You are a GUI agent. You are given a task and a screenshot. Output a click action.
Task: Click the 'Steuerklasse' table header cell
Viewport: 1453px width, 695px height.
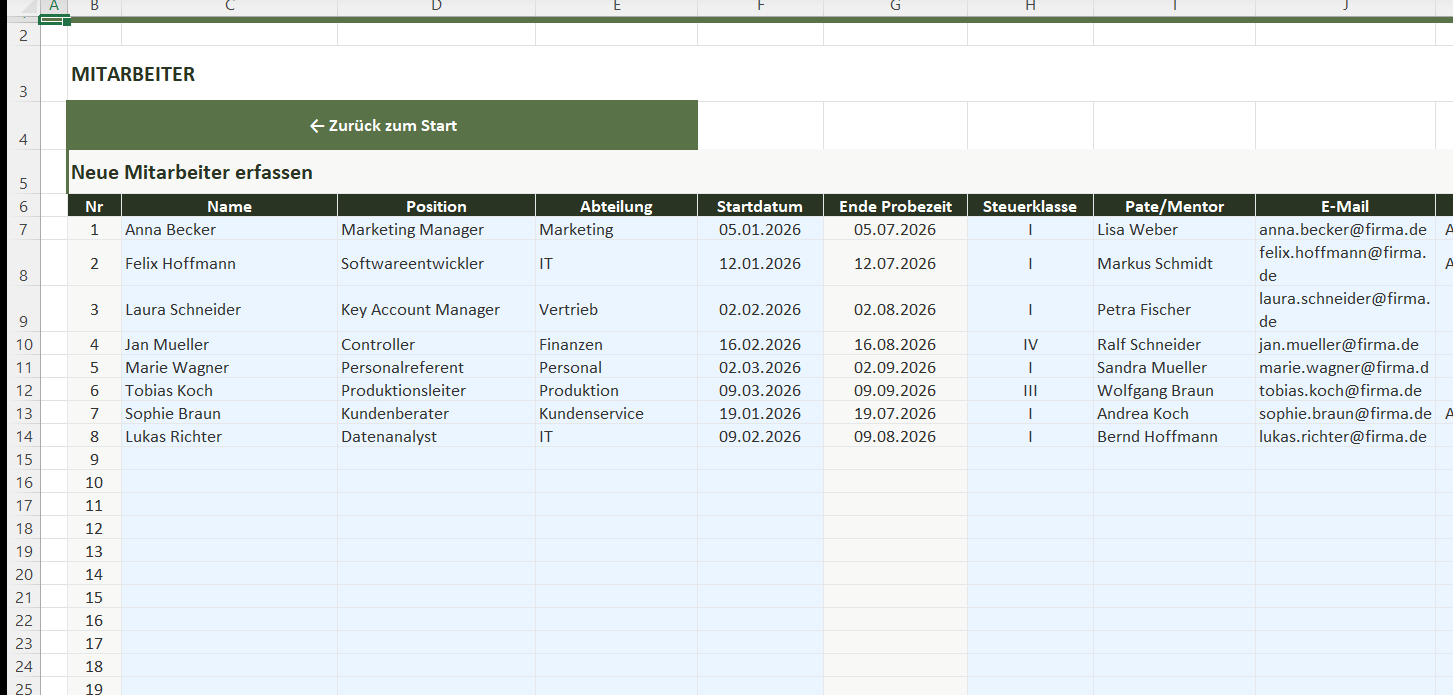pos(1030,207)
